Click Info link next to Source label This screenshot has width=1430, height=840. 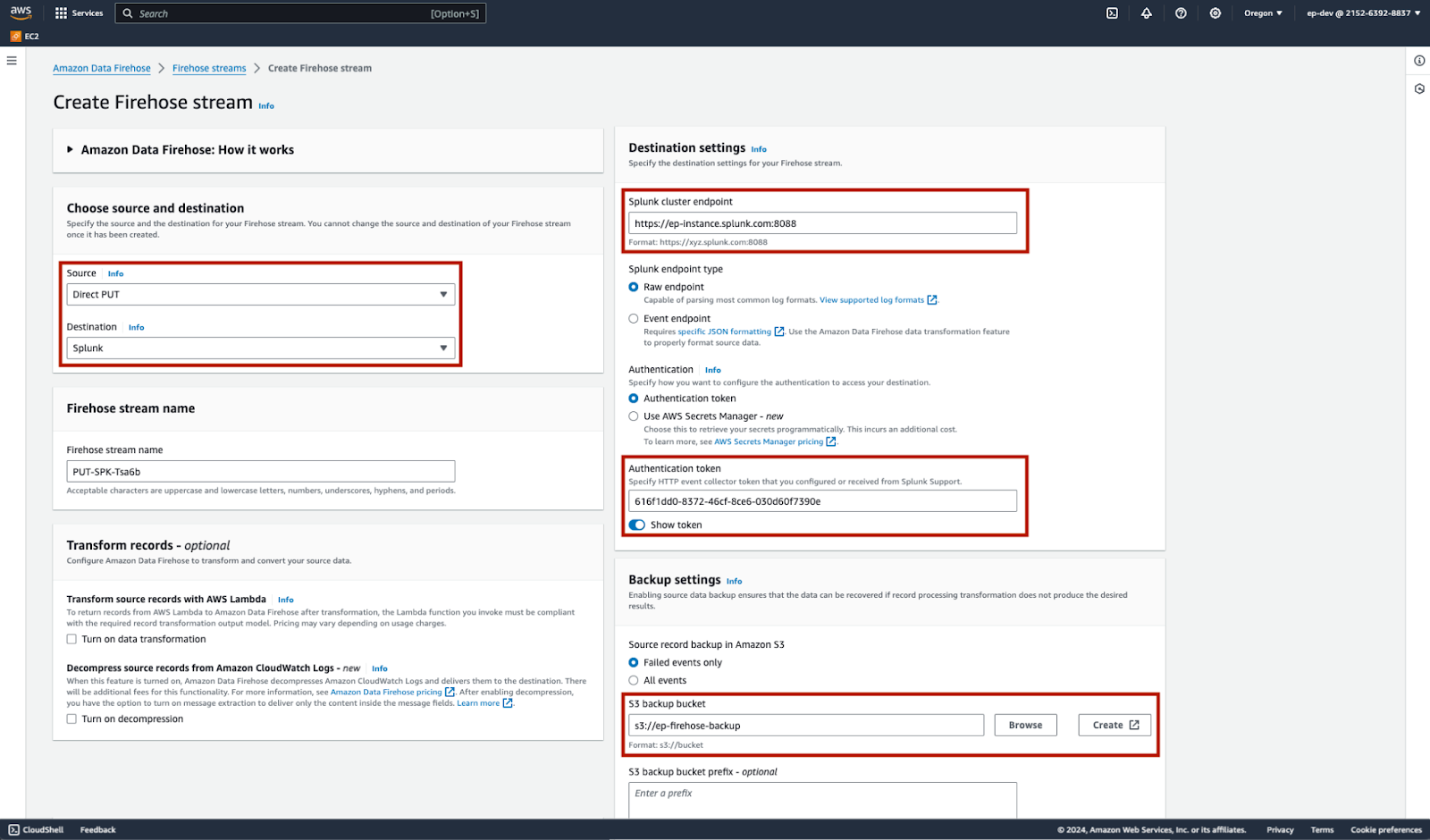(116, 274)
